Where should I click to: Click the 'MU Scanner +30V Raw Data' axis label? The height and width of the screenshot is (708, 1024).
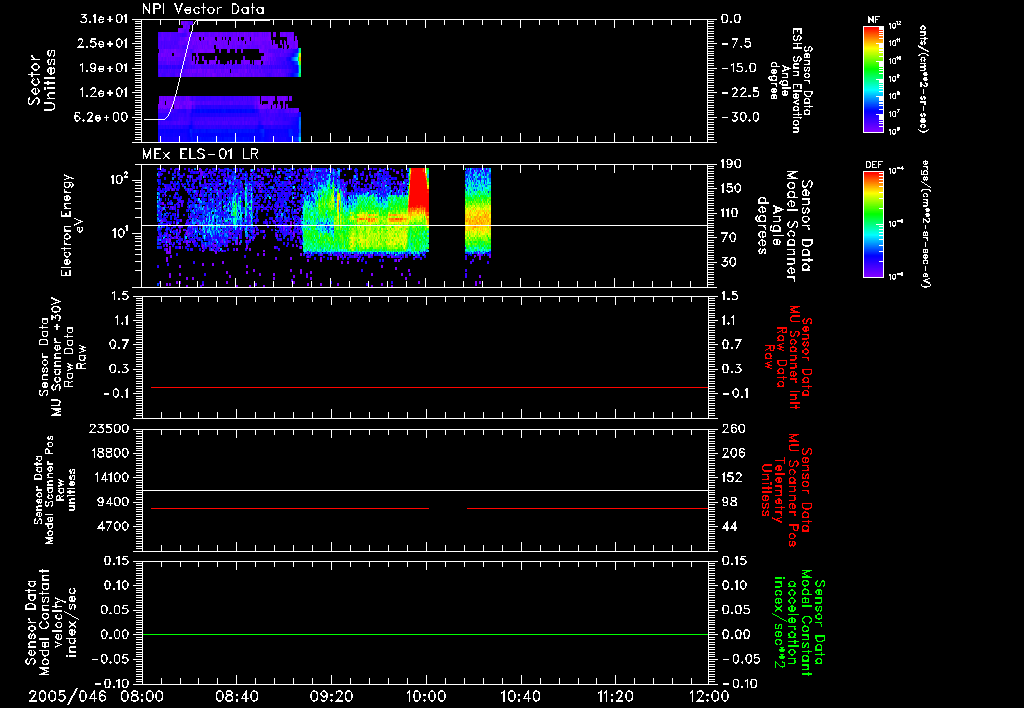point(63,357)
